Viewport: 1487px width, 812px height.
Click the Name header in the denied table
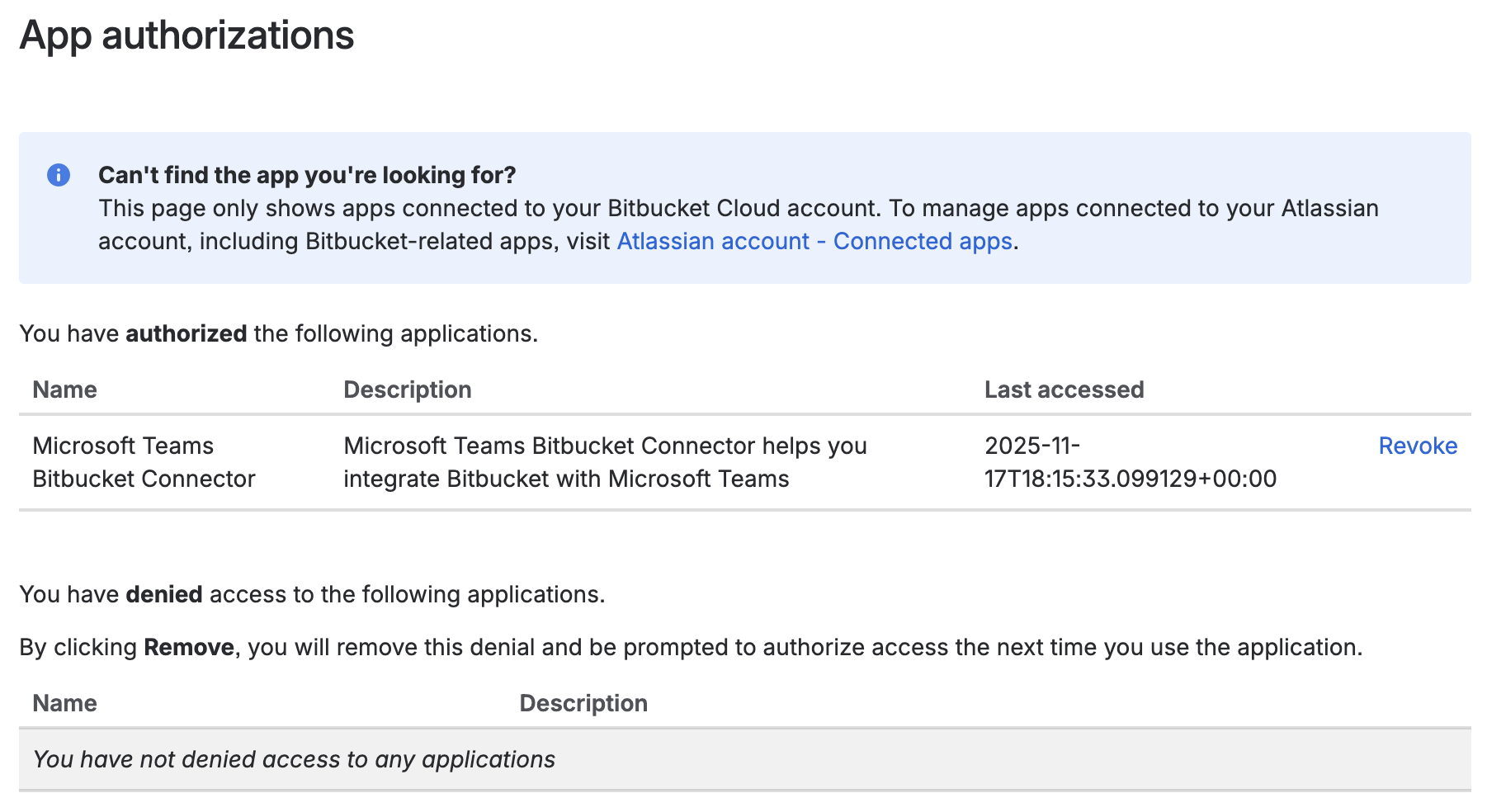(x=64, y=703)
